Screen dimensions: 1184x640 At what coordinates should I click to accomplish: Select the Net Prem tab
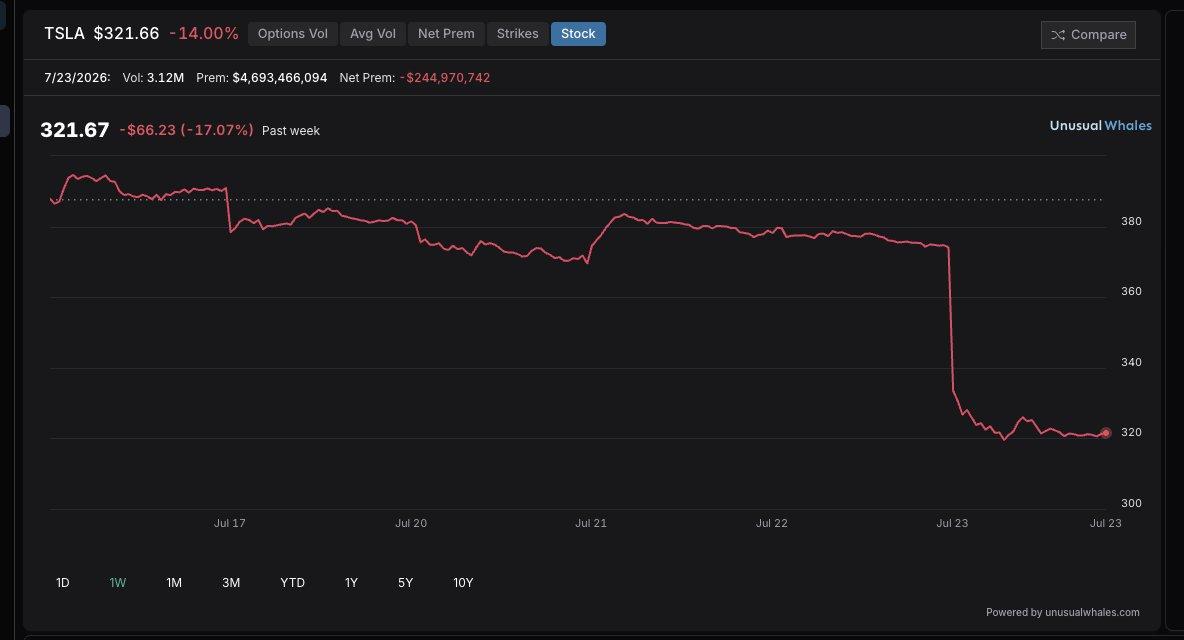click(446, 34)
